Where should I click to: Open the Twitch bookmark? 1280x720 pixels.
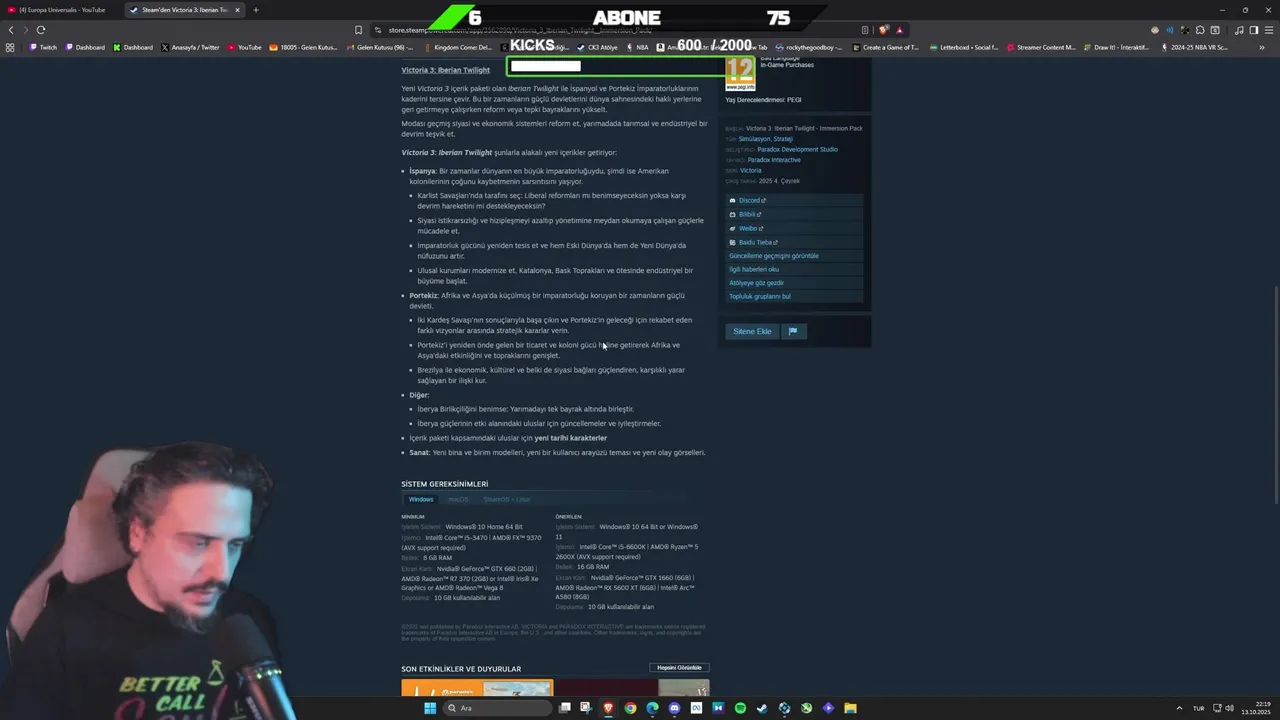(43, 47)
